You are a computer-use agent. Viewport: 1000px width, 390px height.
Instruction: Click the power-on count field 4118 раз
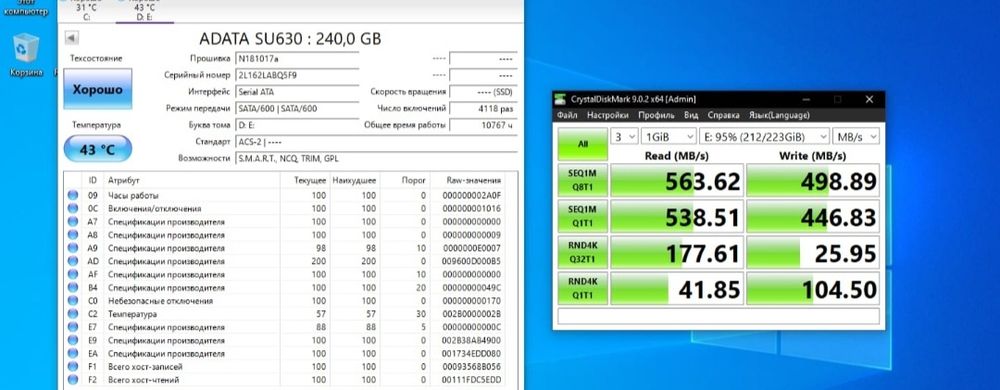[483, 109]
